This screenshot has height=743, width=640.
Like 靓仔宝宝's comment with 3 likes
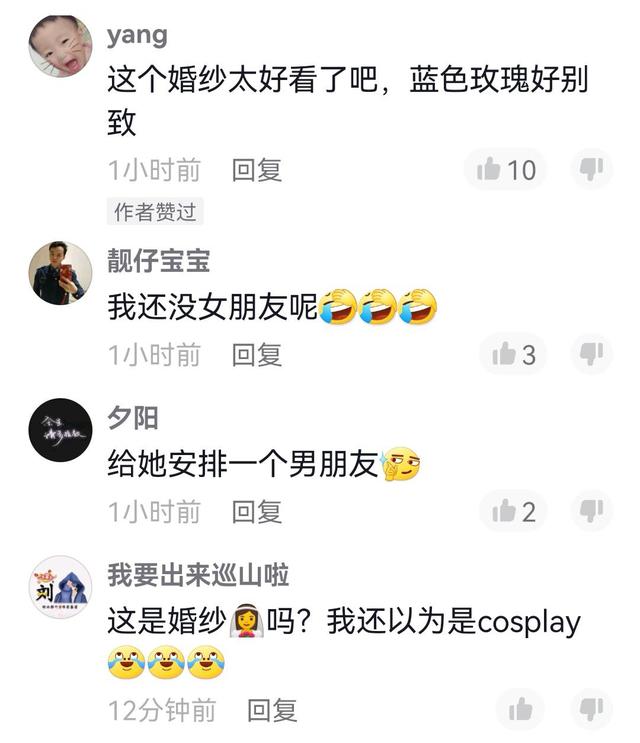[514, 354]
